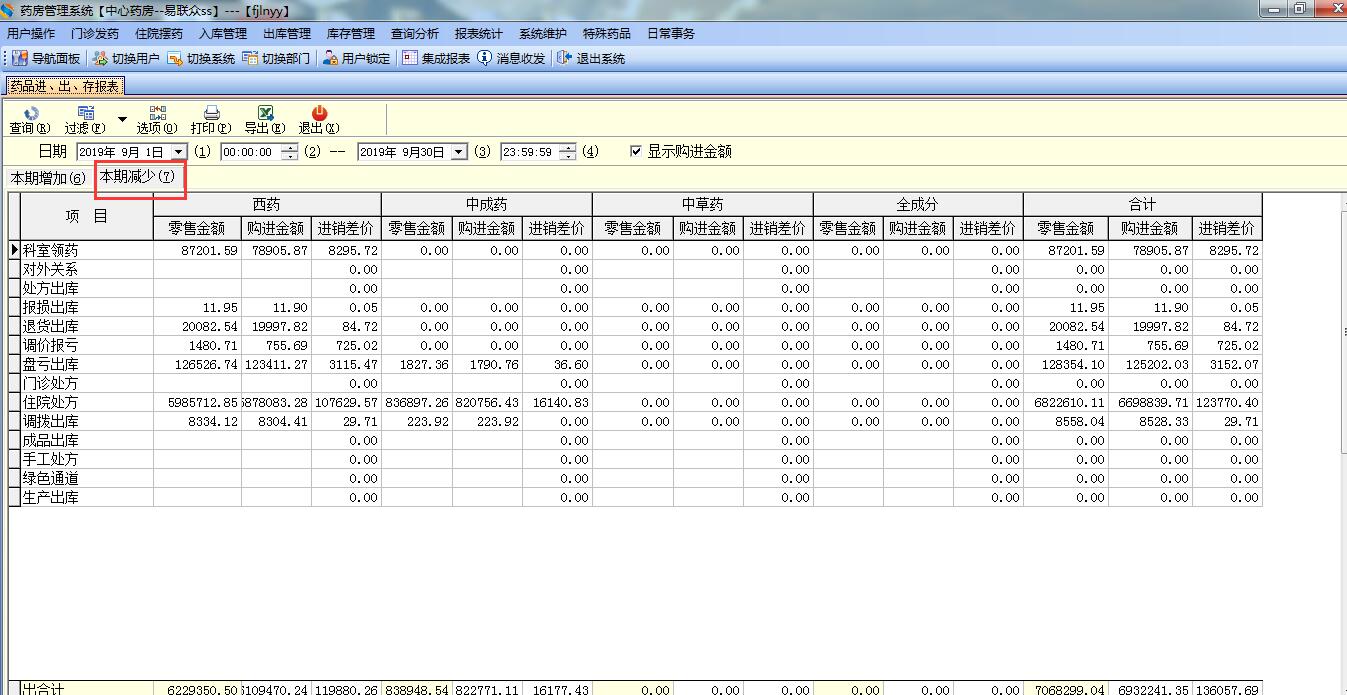The image size is (1347, 695).
Task: Click the 查询 refresh icon
Action: coord(30,113)
